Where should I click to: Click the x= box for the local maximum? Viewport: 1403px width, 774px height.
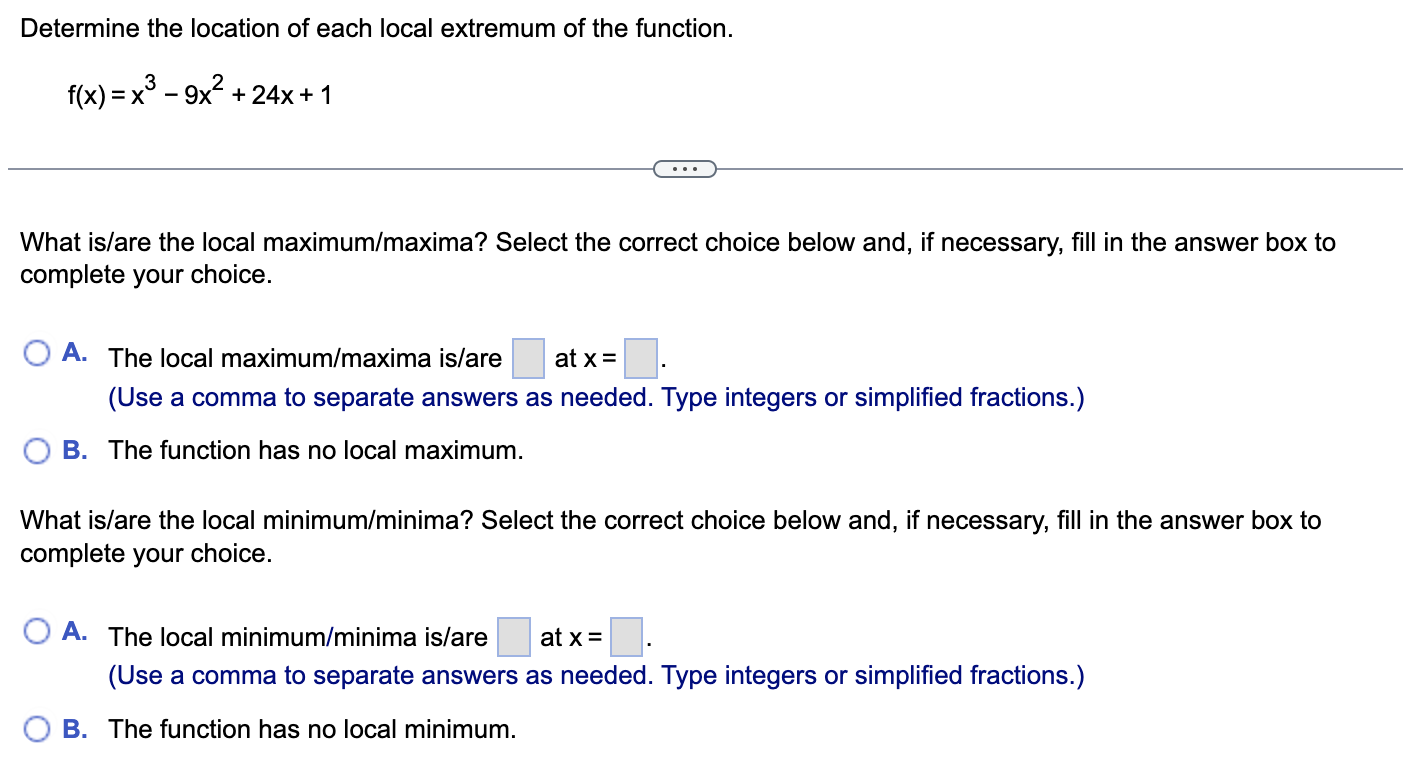coord(640,357)
